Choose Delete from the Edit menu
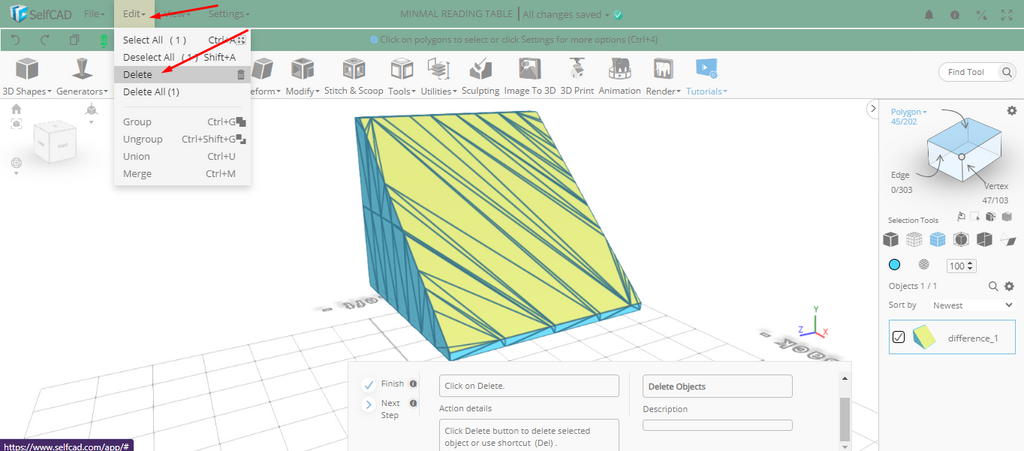 (138, 75)
